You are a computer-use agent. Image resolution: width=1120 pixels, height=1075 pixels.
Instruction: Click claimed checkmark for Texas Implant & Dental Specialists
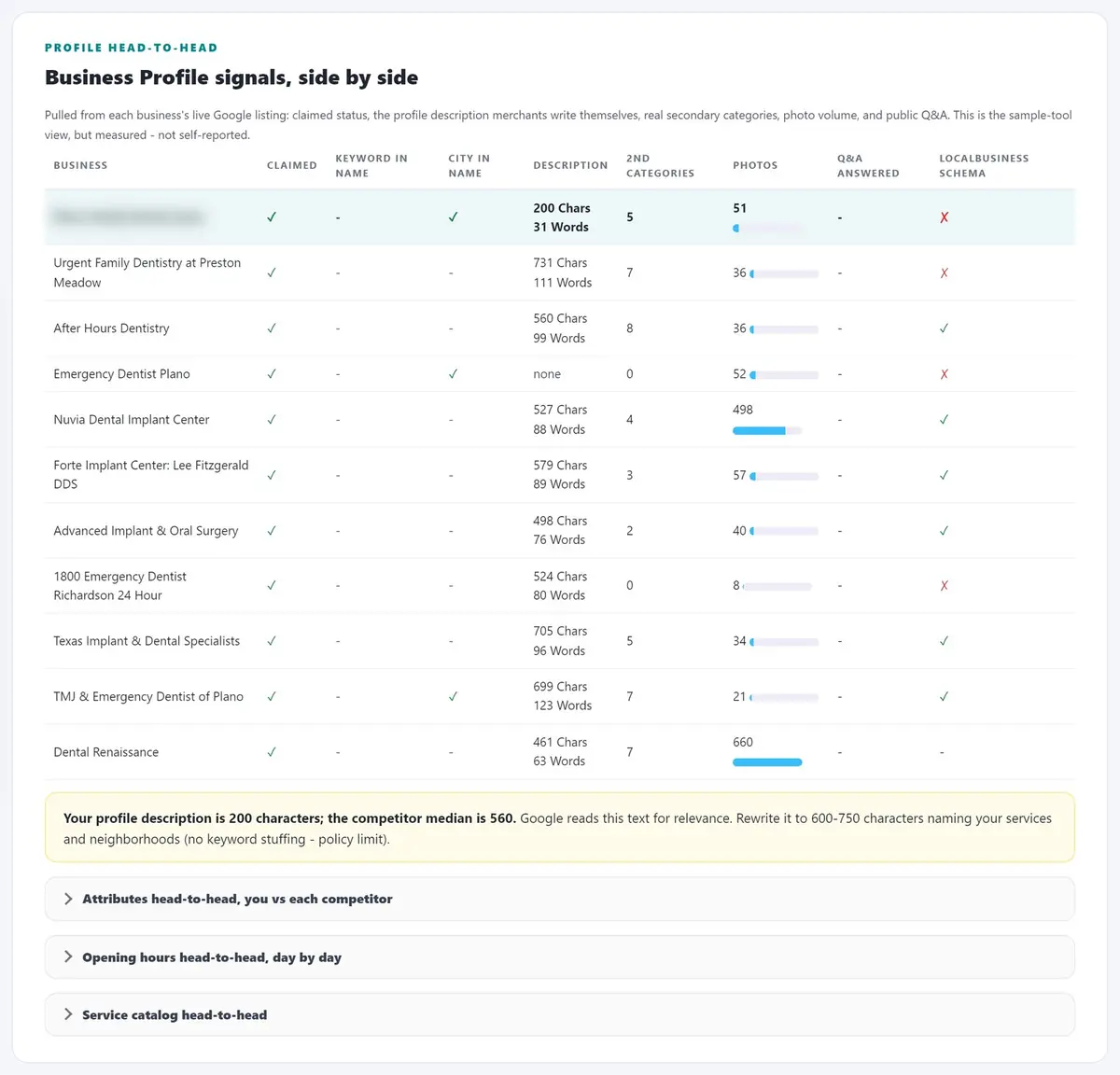[x=272, y=641]
